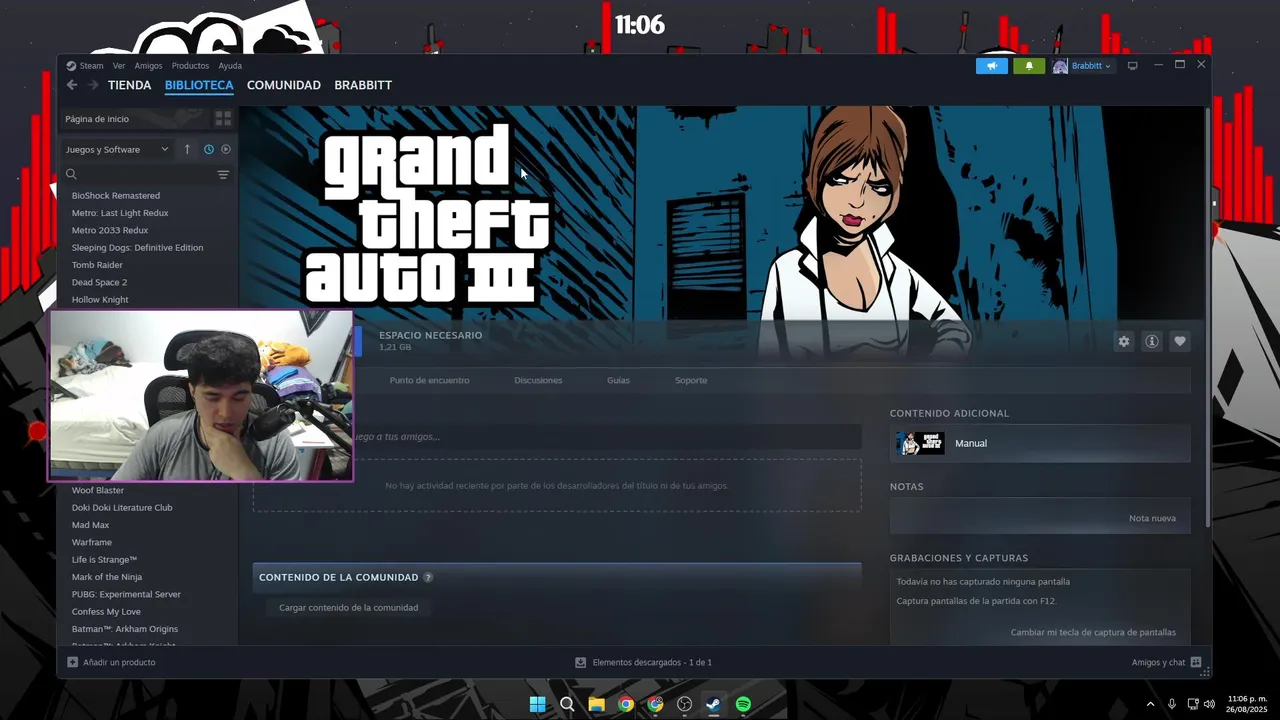
Task: Toggle the ready-to-play filter icon
Action: tap(226, 149)
